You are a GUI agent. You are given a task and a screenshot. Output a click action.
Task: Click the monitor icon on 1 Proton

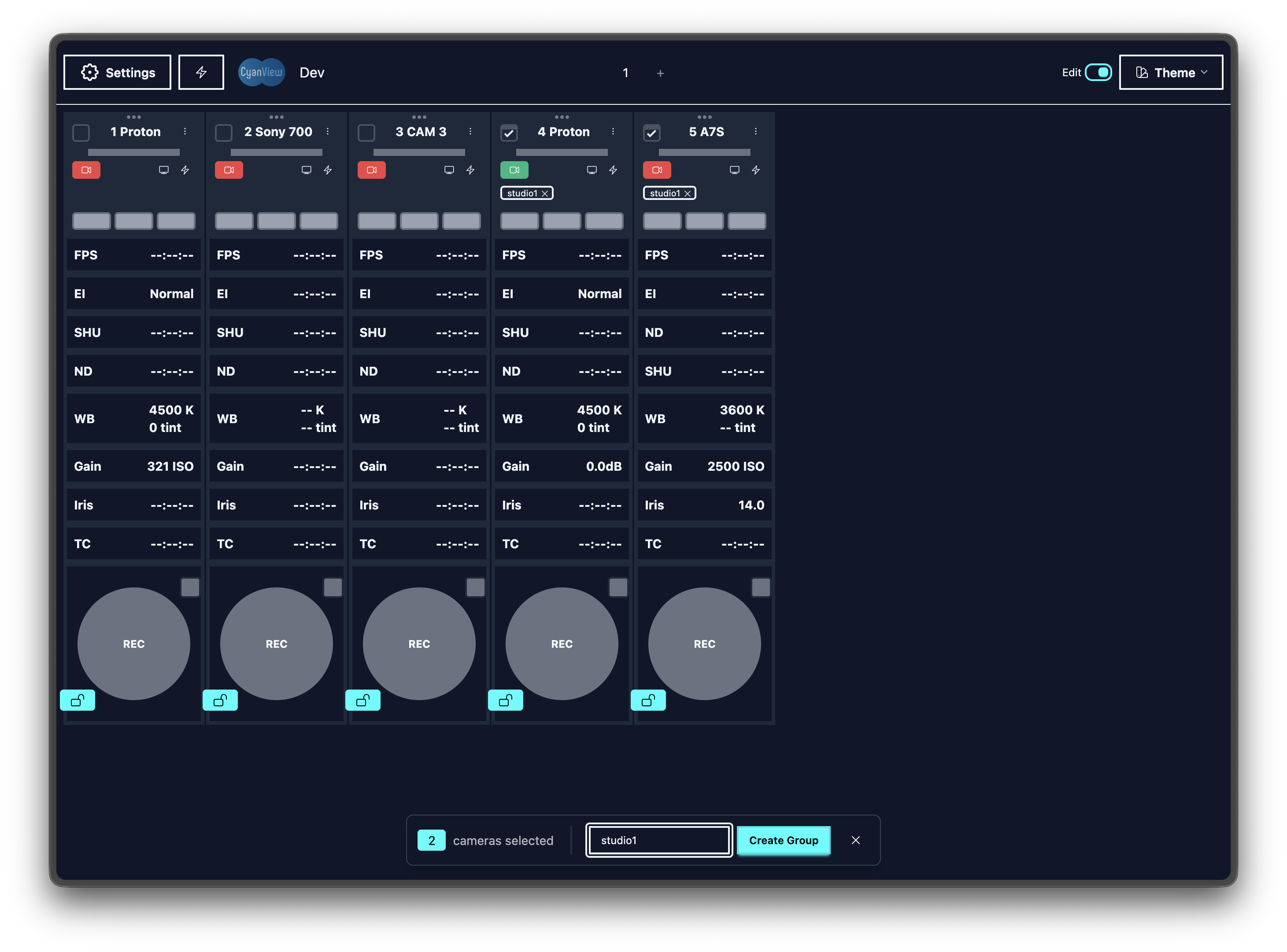click(x=164, y=170)
